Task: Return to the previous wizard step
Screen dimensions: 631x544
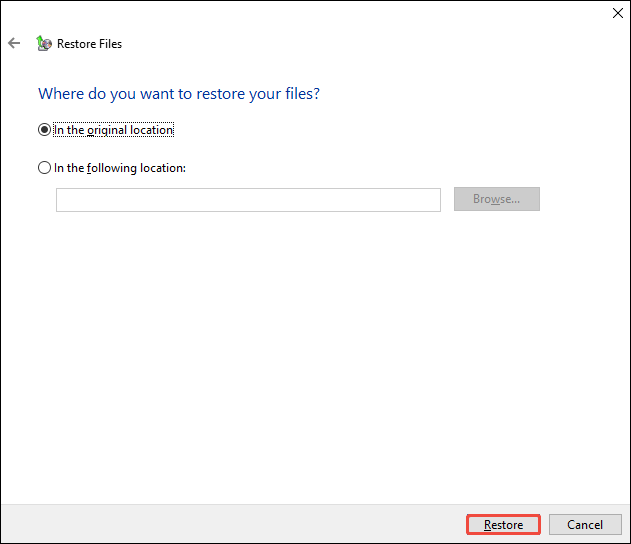Action: 14,44
